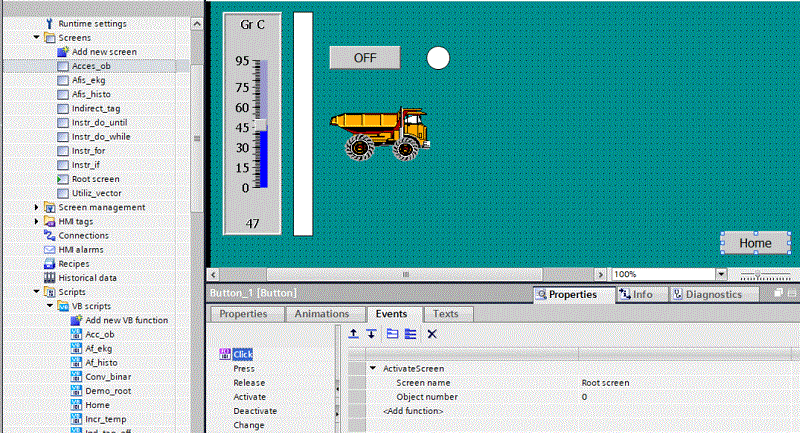Image resolution: width=800 pixels, height=433 pixels.
Task: Click the move-down arrow in Events toolbar
Action: click(370, 334)
